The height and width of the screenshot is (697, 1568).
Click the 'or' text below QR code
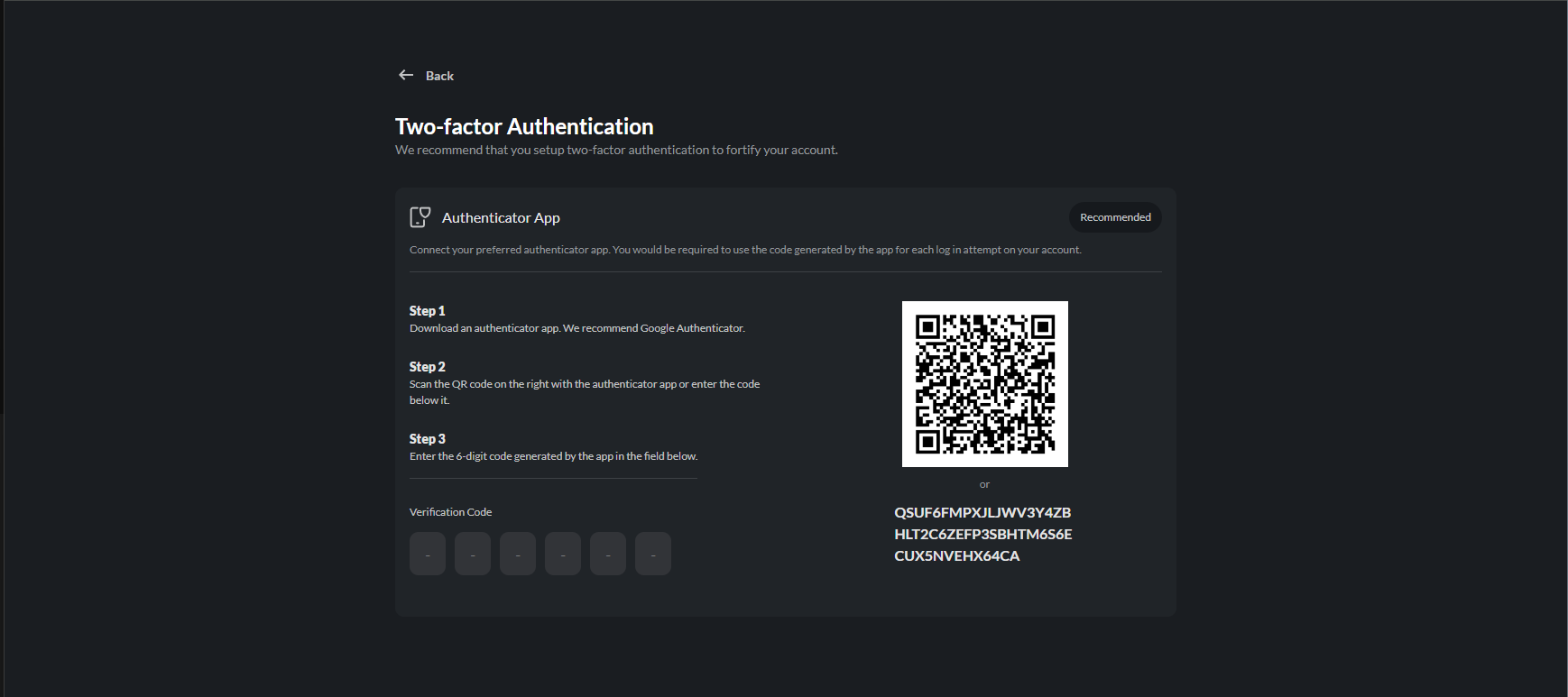[x=984, y=484]
